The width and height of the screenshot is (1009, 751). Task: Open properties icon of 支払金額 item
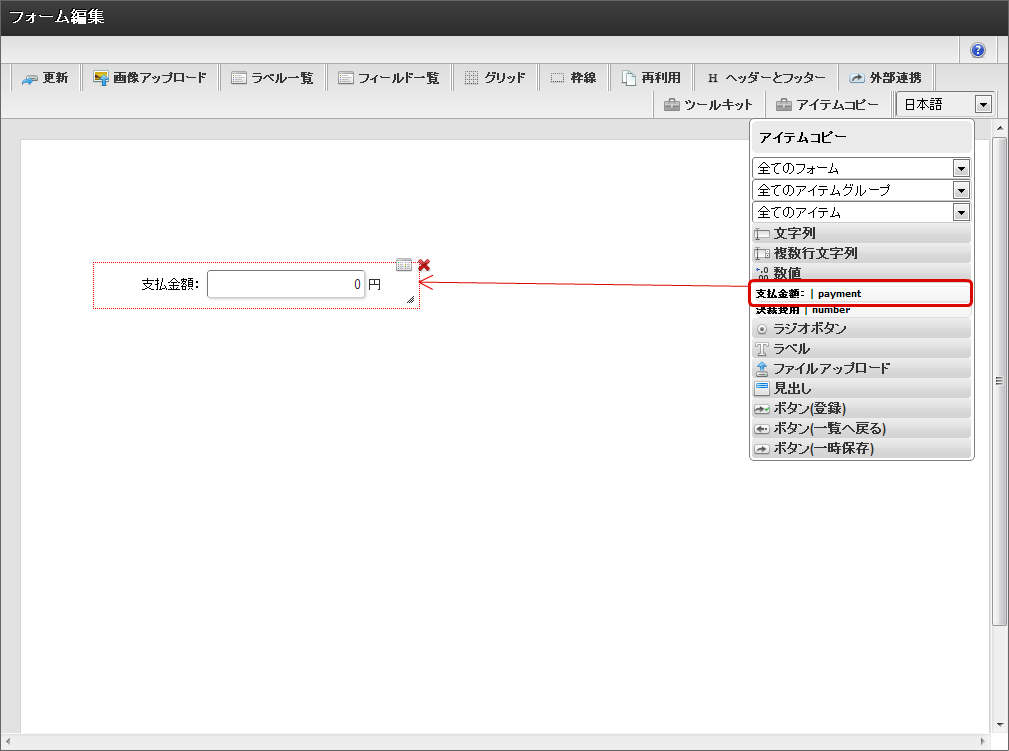tap(404, 264)
